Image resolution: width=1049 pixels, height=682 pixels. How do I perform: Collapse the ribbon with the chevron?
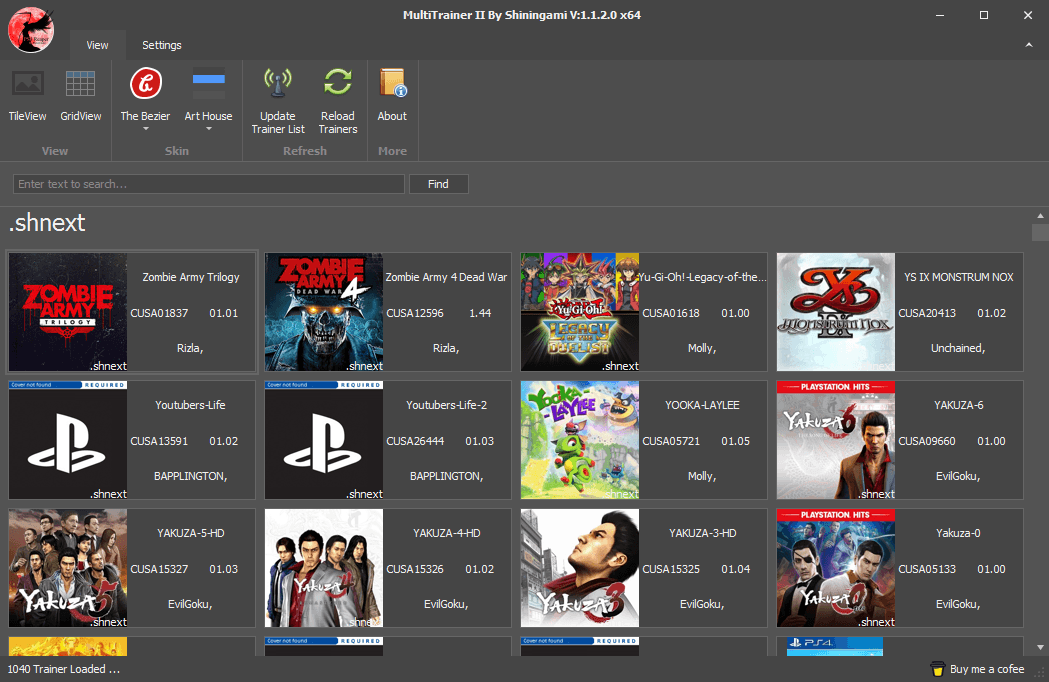click(x=1028, y=45)
